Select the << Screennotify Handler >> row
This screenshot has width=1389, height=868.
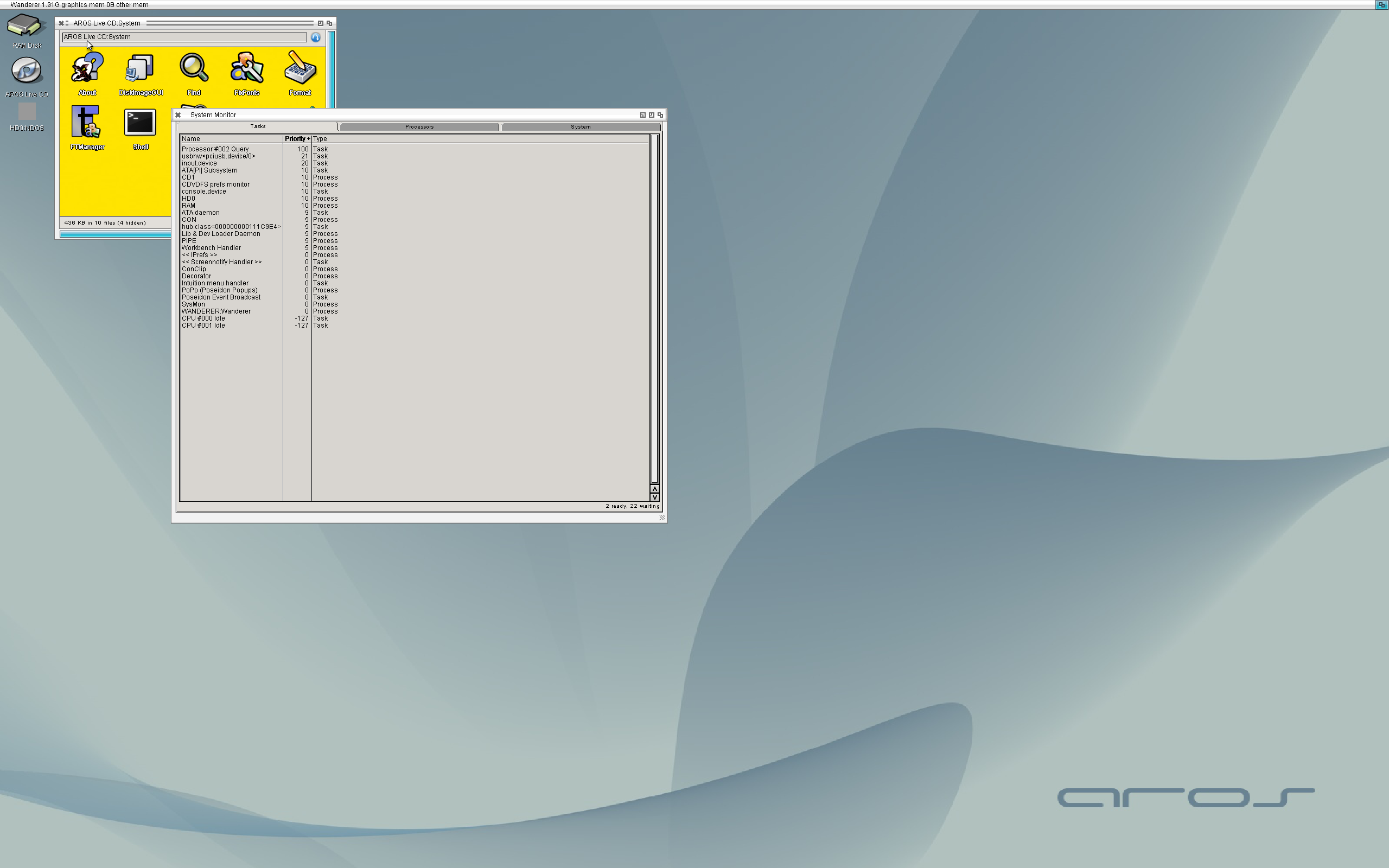[415, 263]
